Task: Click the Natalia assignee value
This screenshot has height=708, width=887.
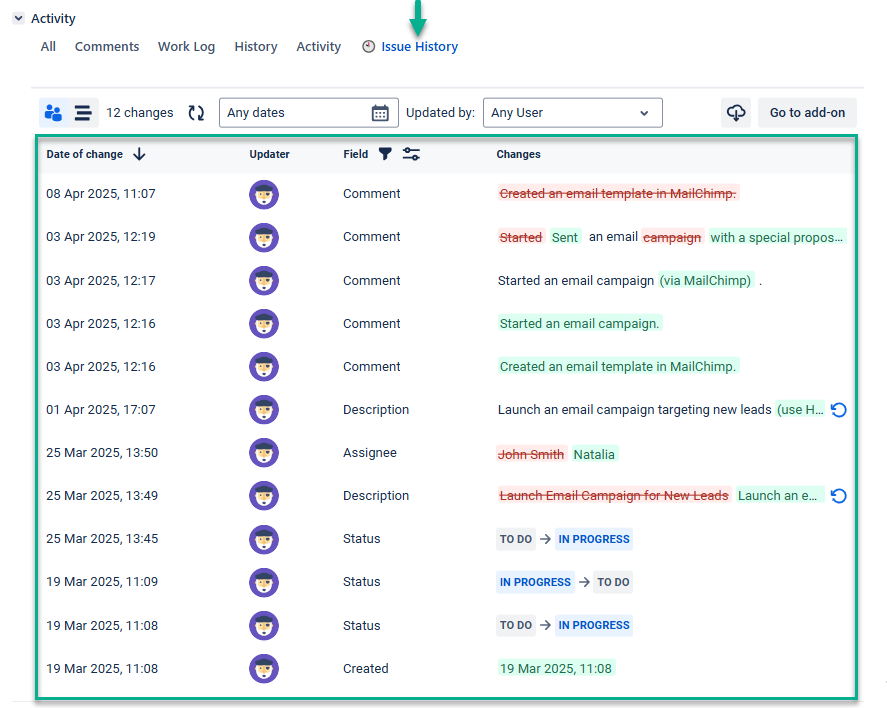Action: tap(594, 454)
